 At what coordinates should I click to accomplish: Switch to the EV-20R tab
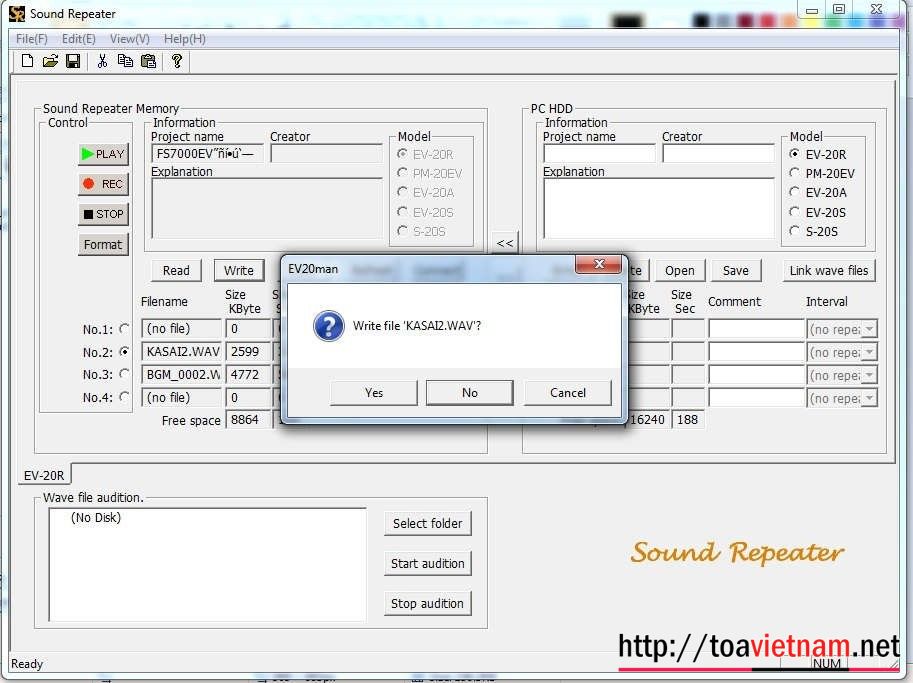coord(44,475)
